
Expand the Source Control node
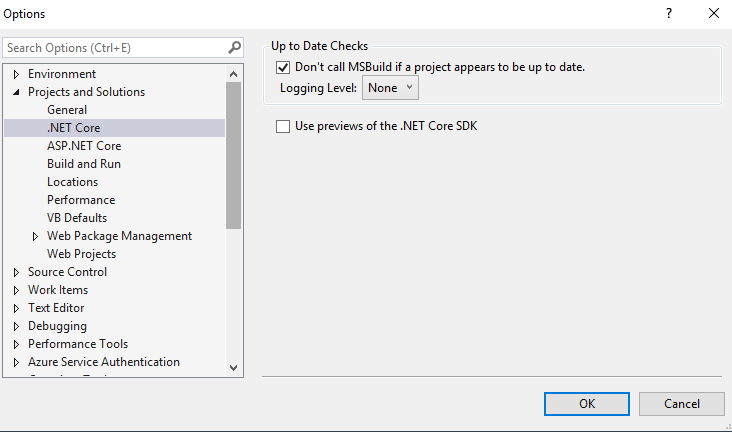click(x=16, y=272)
